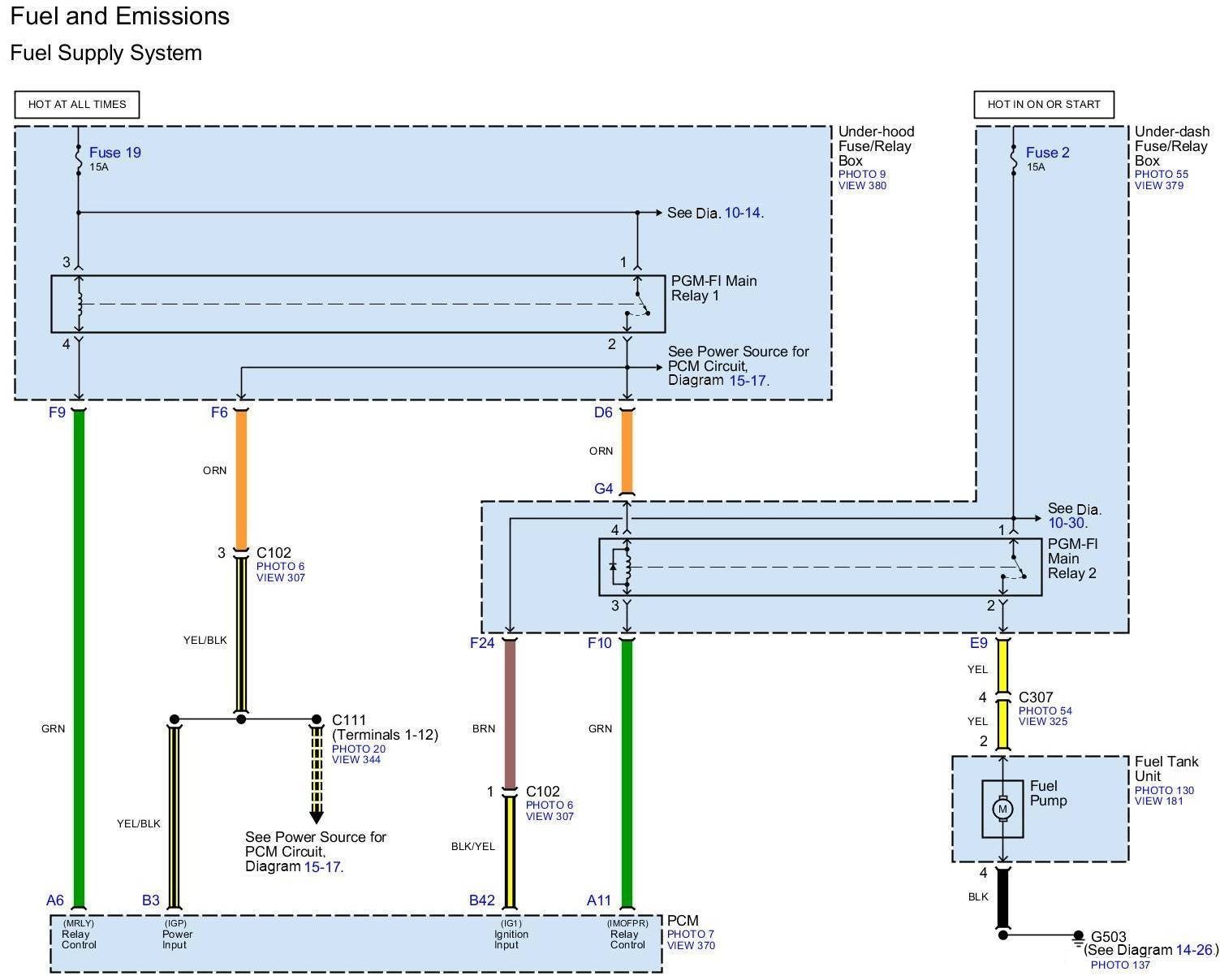The height and width of the screenshot is (980, 1220).
Task: Click the B42 terminal label at the PCM
Action: (x=481, y=900)
